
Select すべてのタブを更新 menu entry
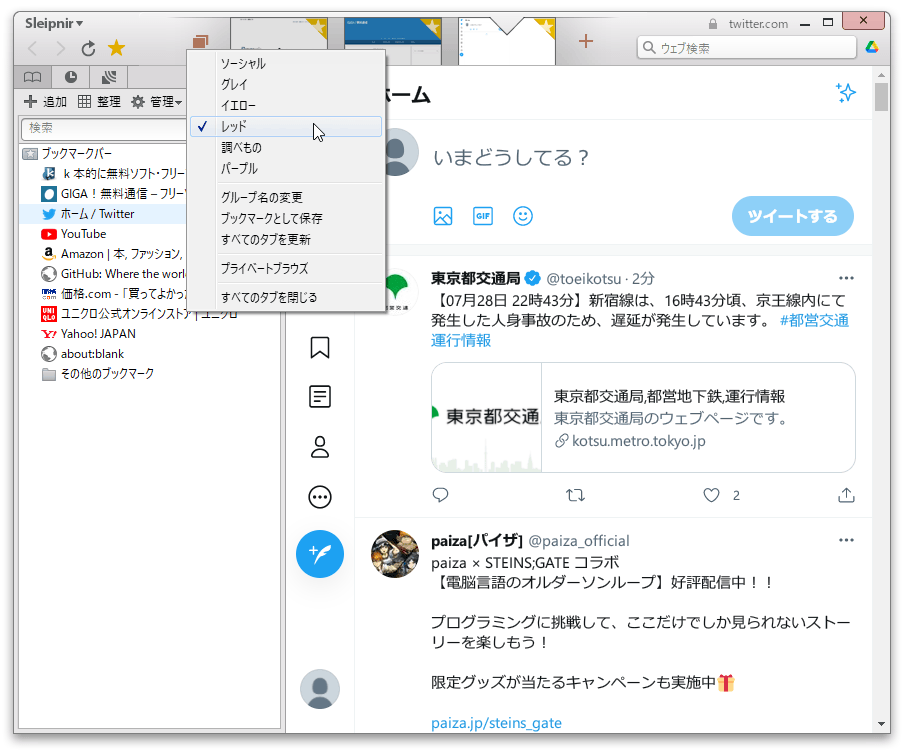pyautogui.click(x=286, y=239)
